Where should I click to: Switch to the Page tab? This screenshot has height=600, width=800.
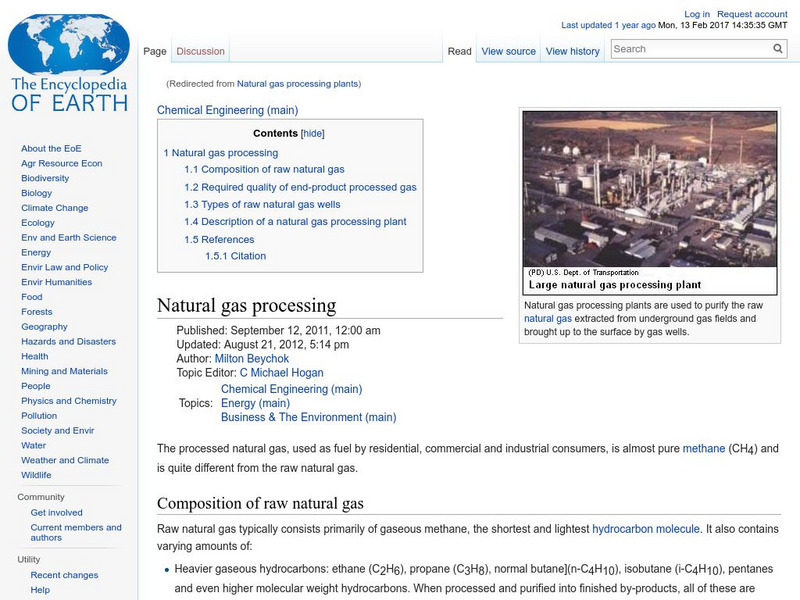(x=155, y=51)
